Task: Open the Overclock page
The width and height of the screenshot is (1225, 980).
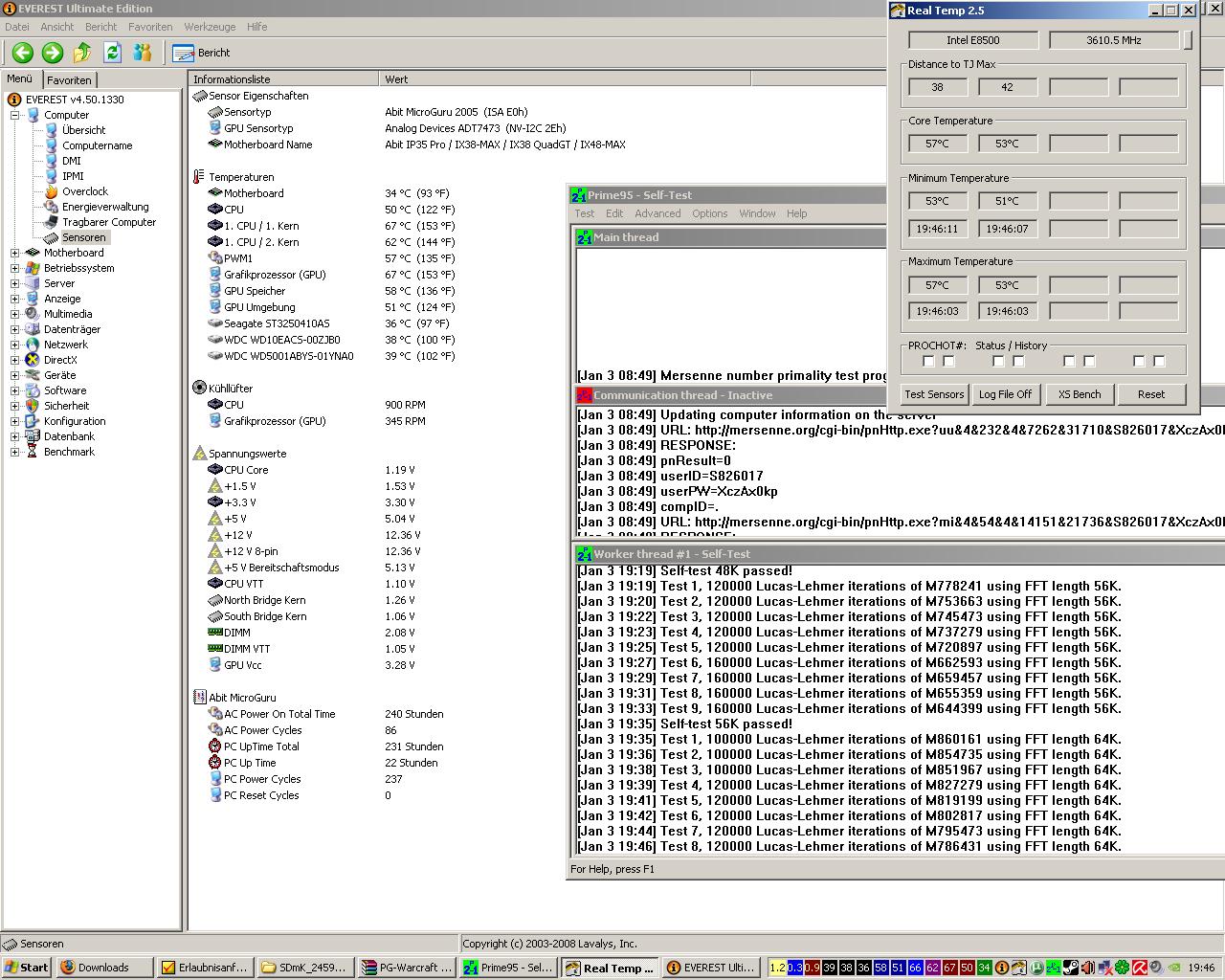Action: tap(85, 191)
